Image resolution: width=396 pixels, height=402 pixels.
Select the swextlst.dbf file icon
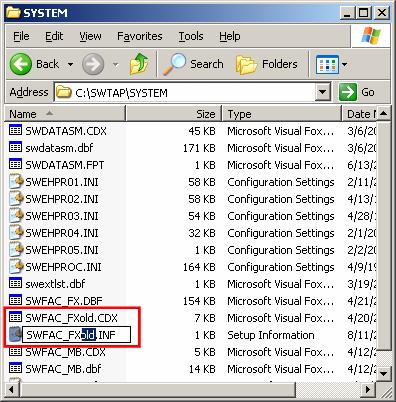(x=15, y=283)
